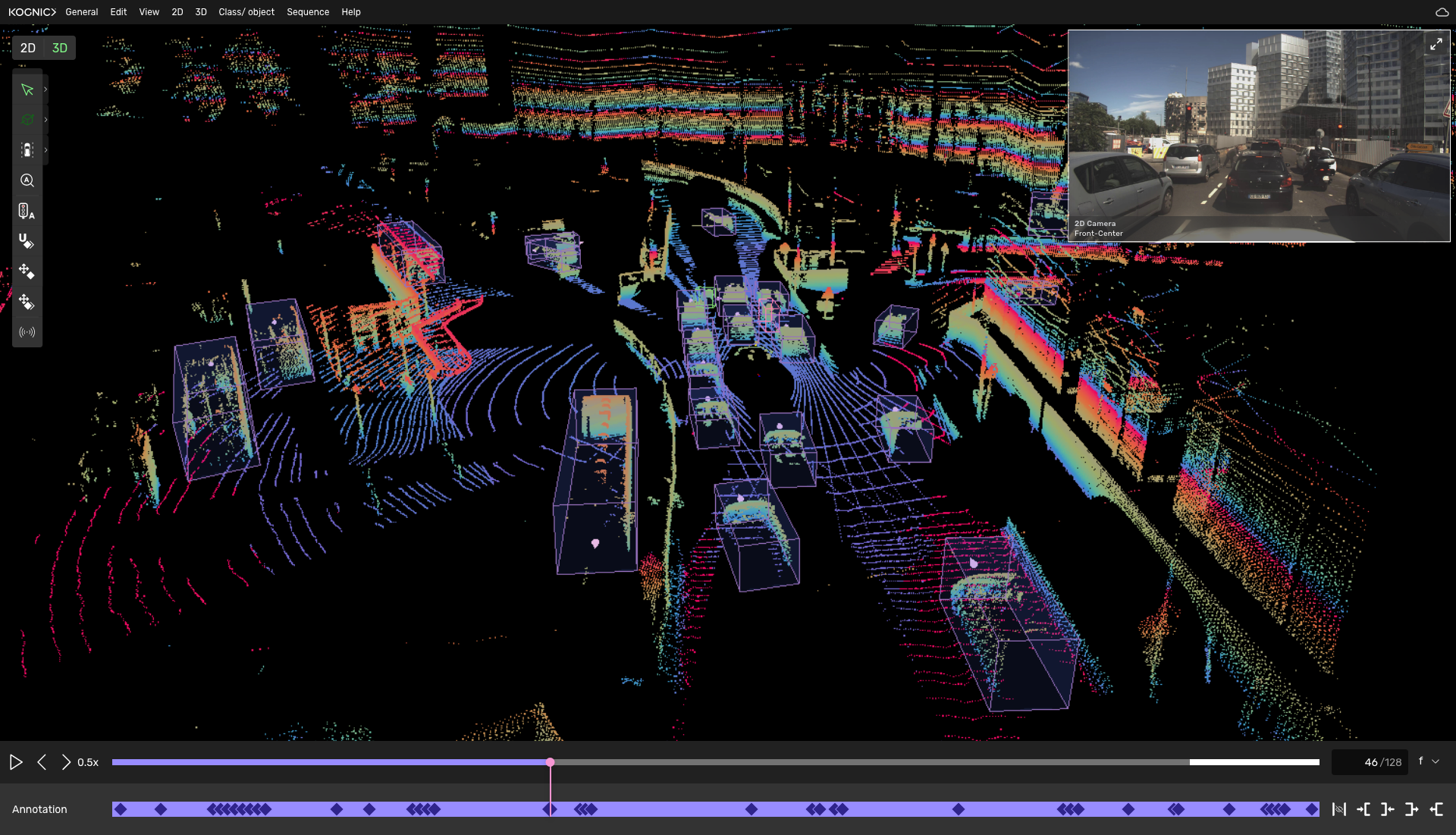Toggle the 3D view mode on
Screen dimensions: 1456x835
(59, 48)
